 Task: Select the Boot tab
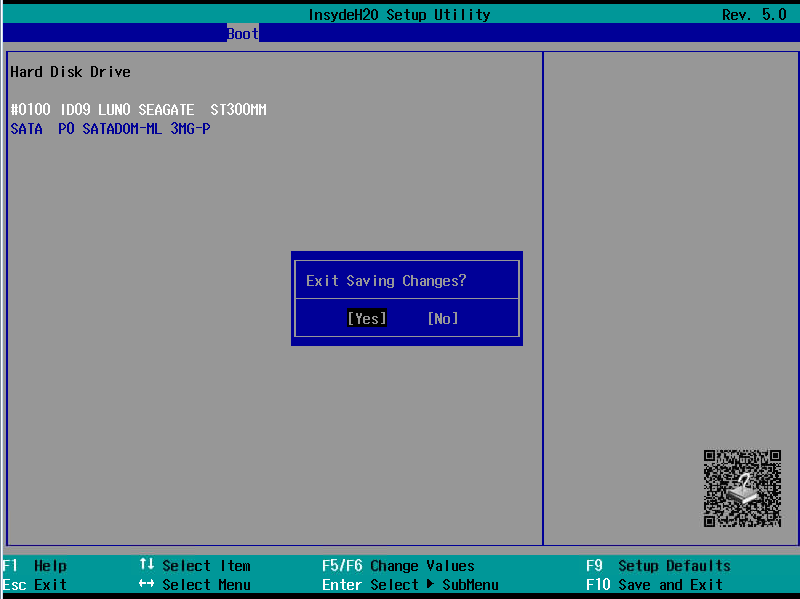pos(243,34)
